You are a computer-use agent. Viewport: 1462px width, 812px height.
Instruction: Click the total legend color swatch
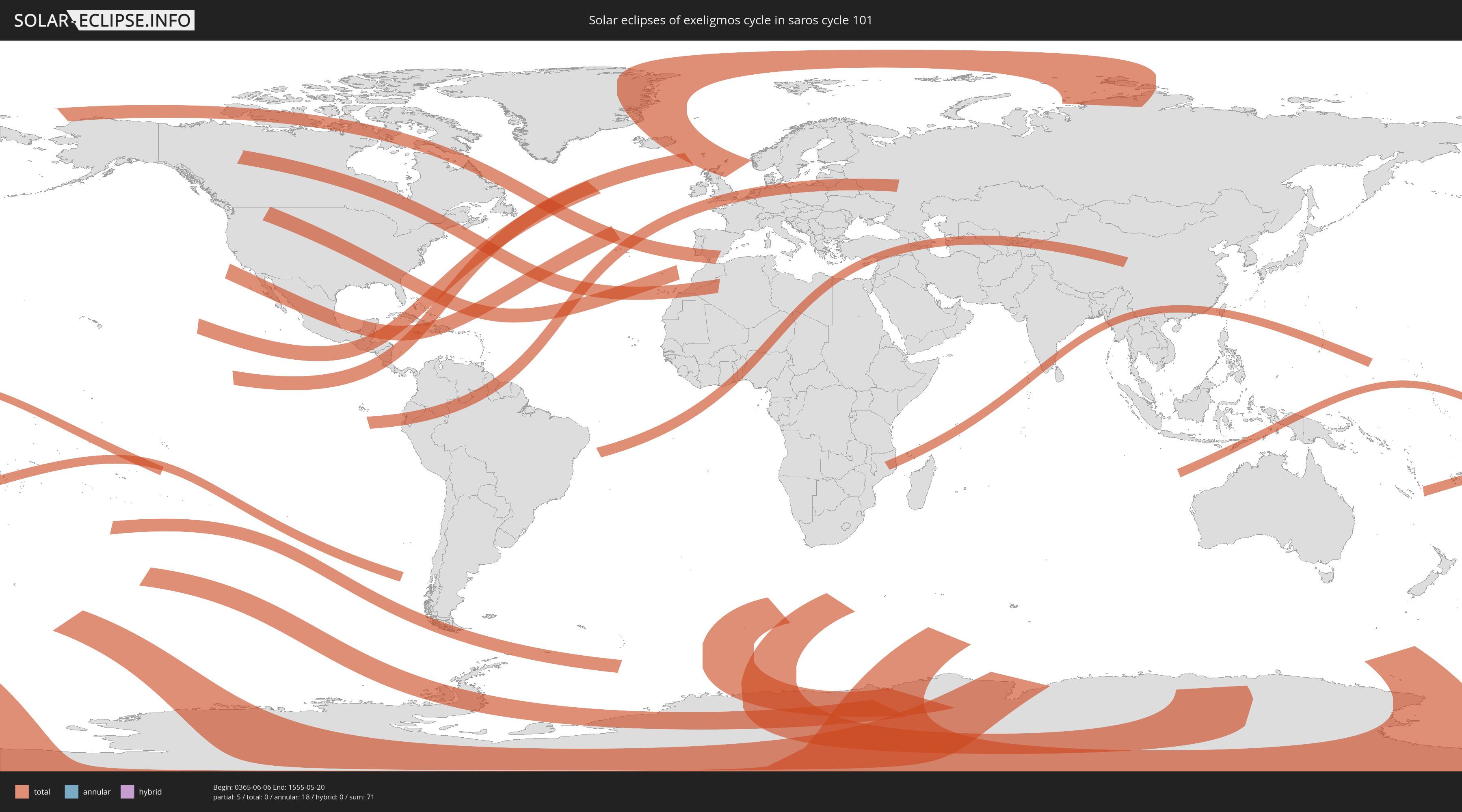pos(22,792)
